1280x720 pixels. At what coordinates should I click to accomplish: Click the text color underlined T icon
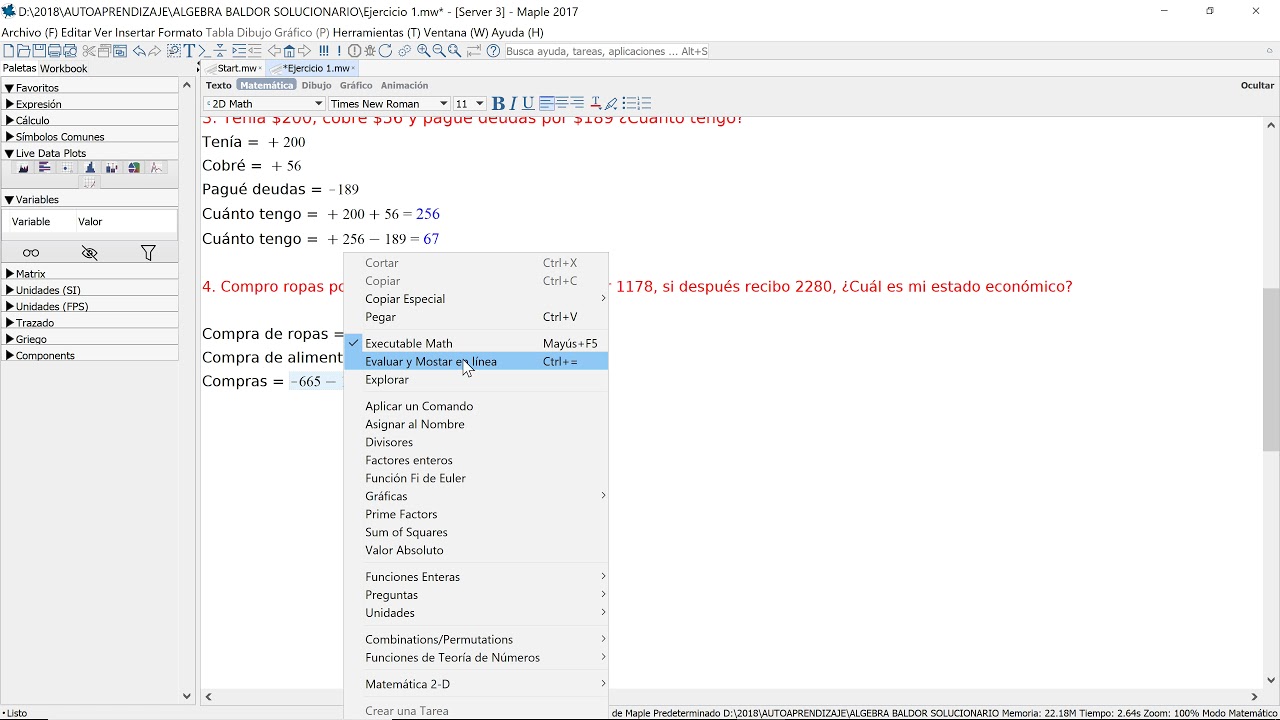595,103
